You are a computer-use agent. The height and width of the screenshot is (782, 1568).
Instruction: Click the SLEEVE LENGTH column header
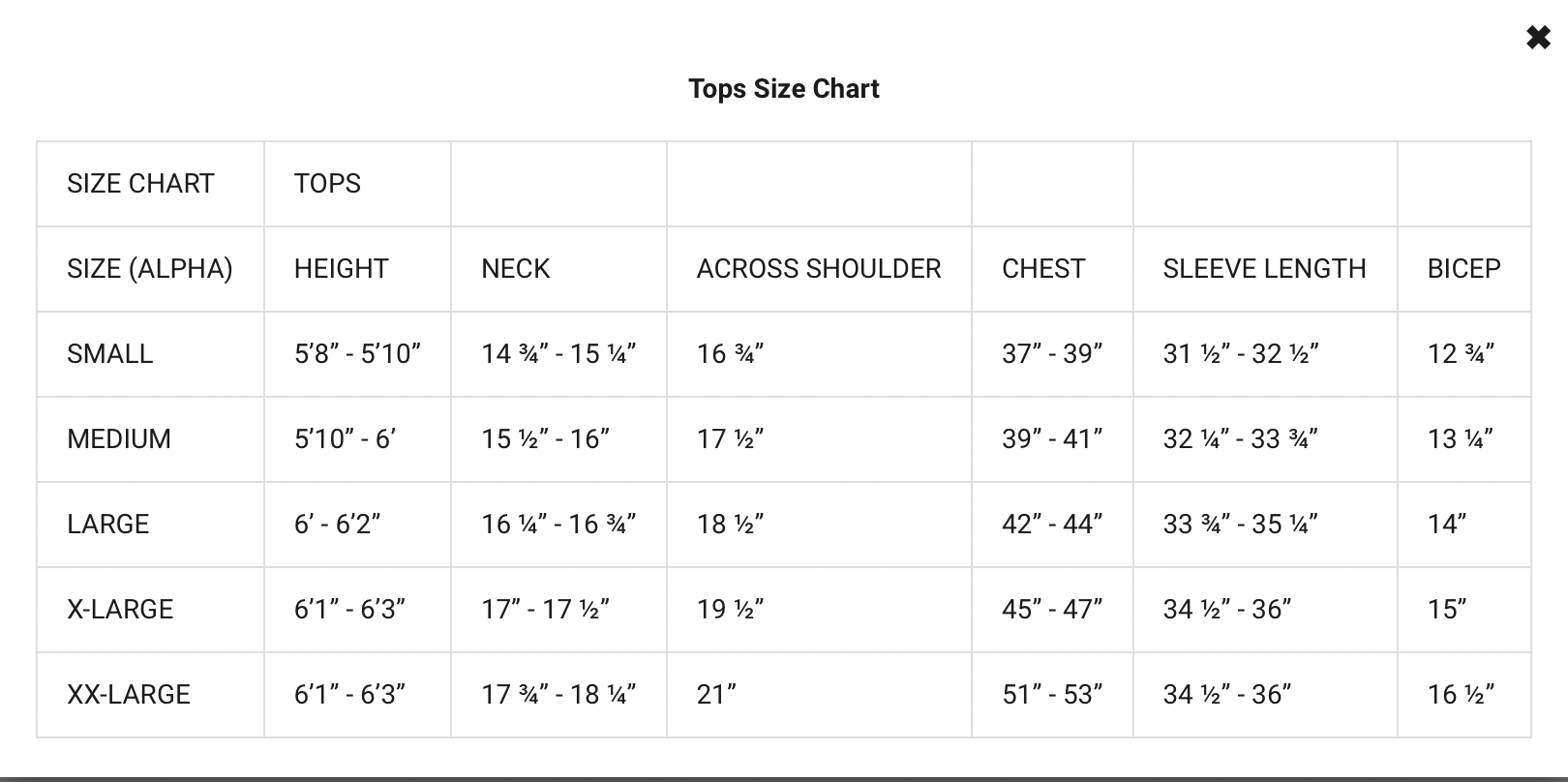(1265, 268)
